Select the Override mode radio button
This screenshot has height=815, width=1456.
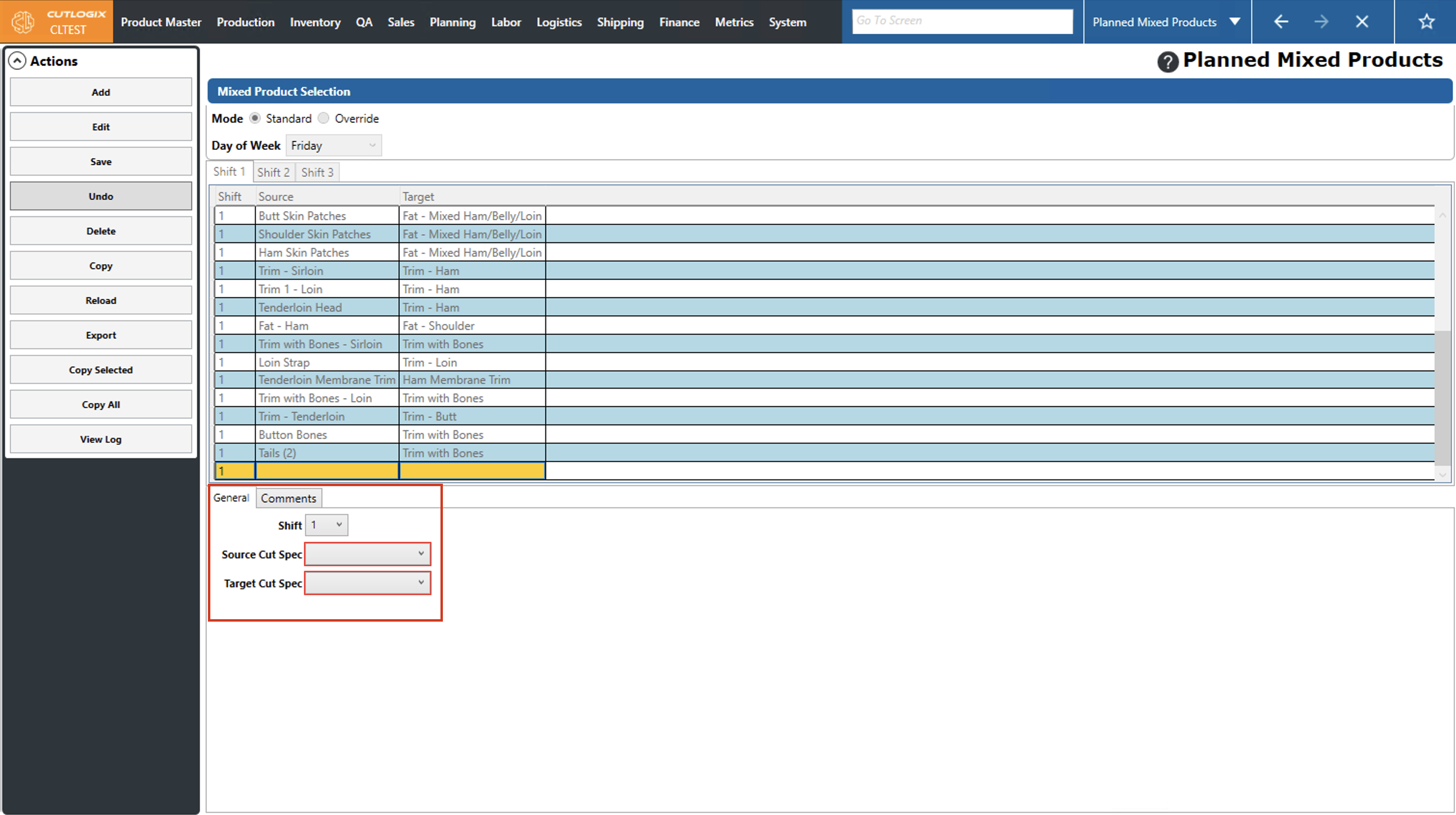[x=323, y=118]
